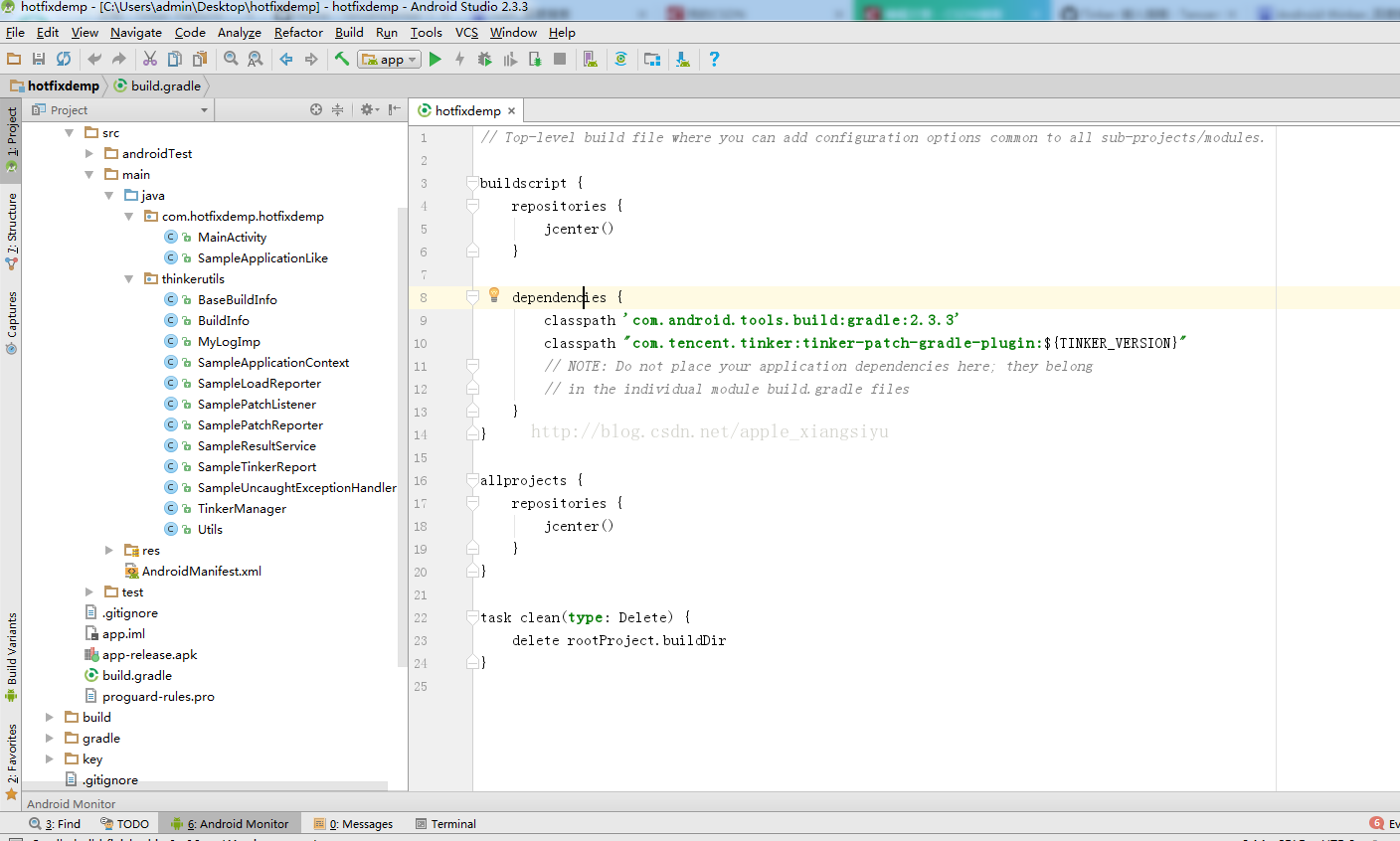This screenshot has height=841, width=1400.
Task: Toggle the 1: Project side panel
Action: pos(11,138)
